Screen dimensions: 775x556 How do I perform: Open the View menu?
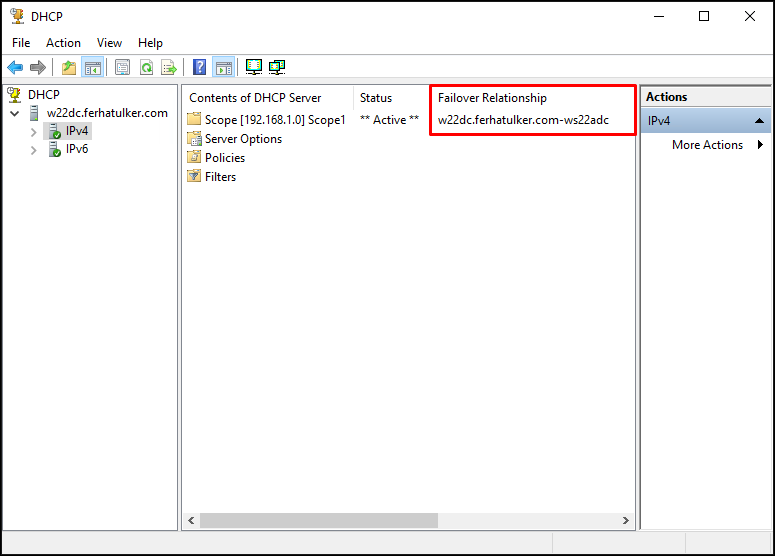(109, 43)
